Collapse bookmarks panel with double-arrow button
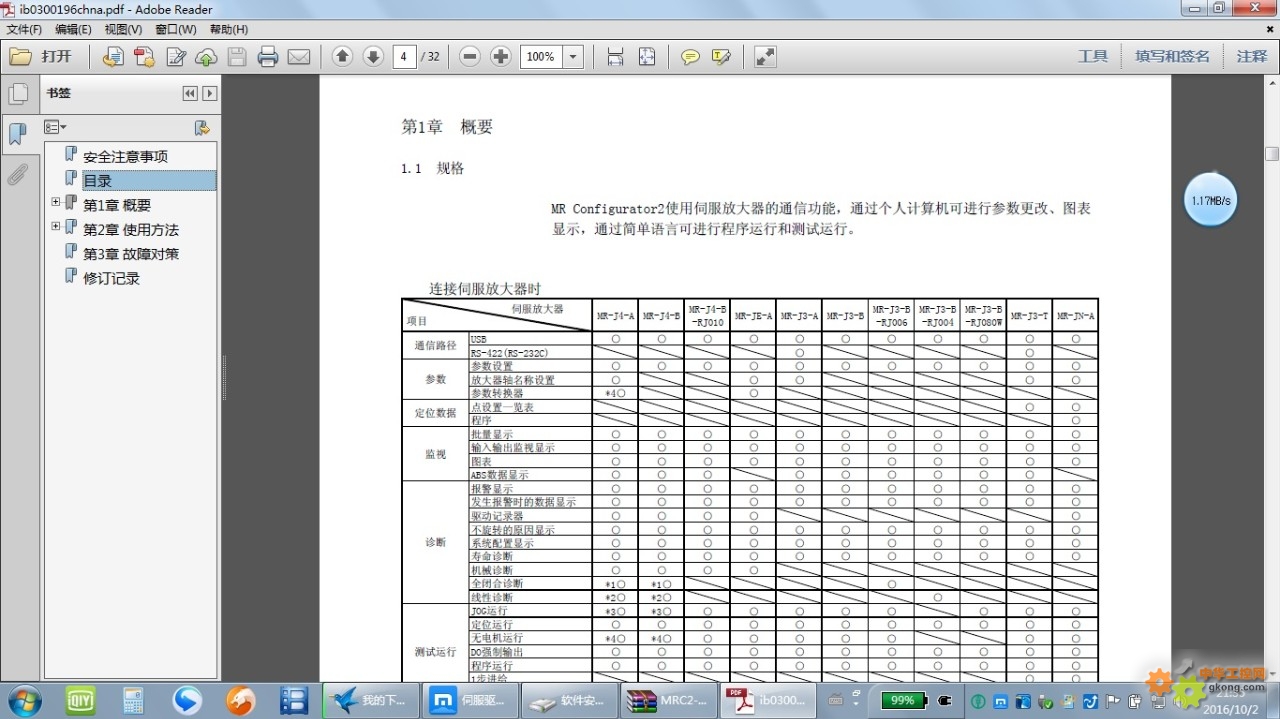Screen dimensions: 1280x719 pyautogui.click(x=190, y=93)
